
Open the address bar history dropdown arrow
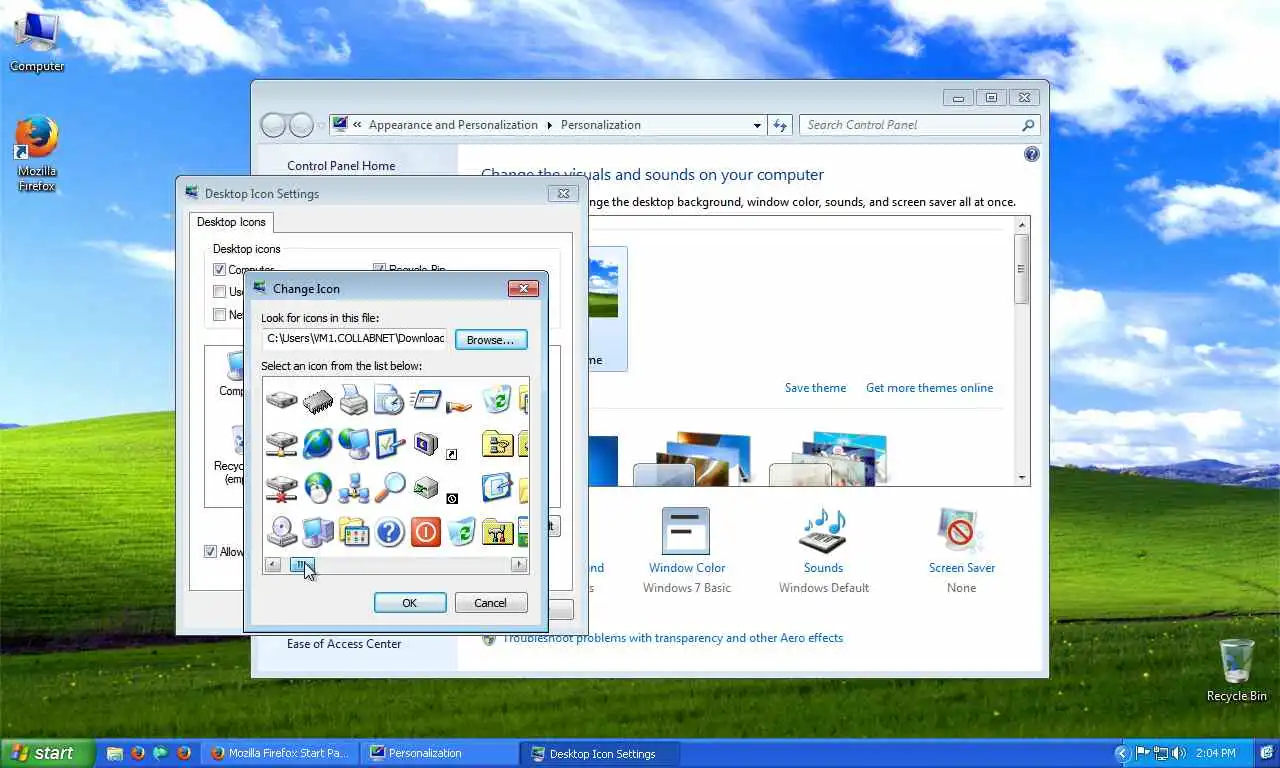click(x=757, y=125)
